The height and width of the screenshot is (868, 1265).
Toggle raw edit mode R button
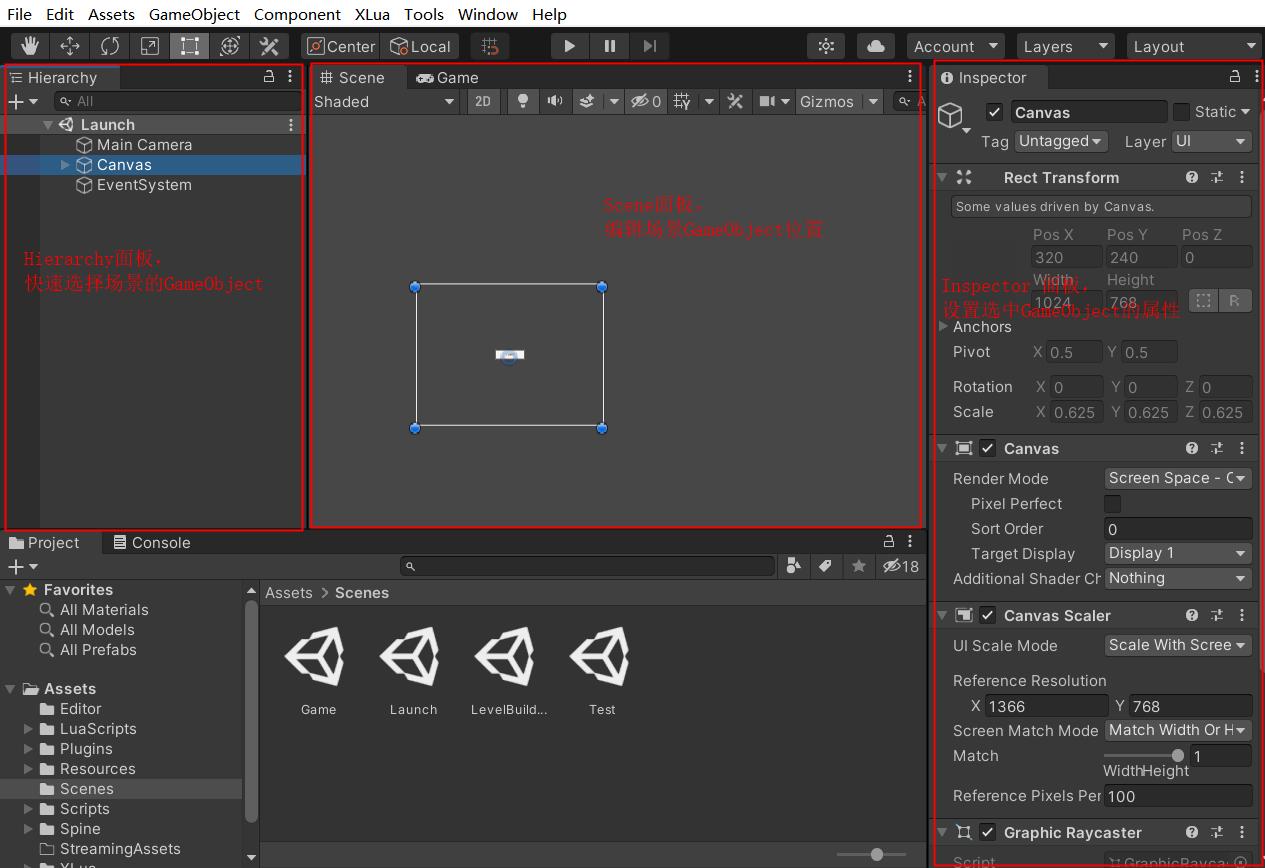tap(1235, 300)
